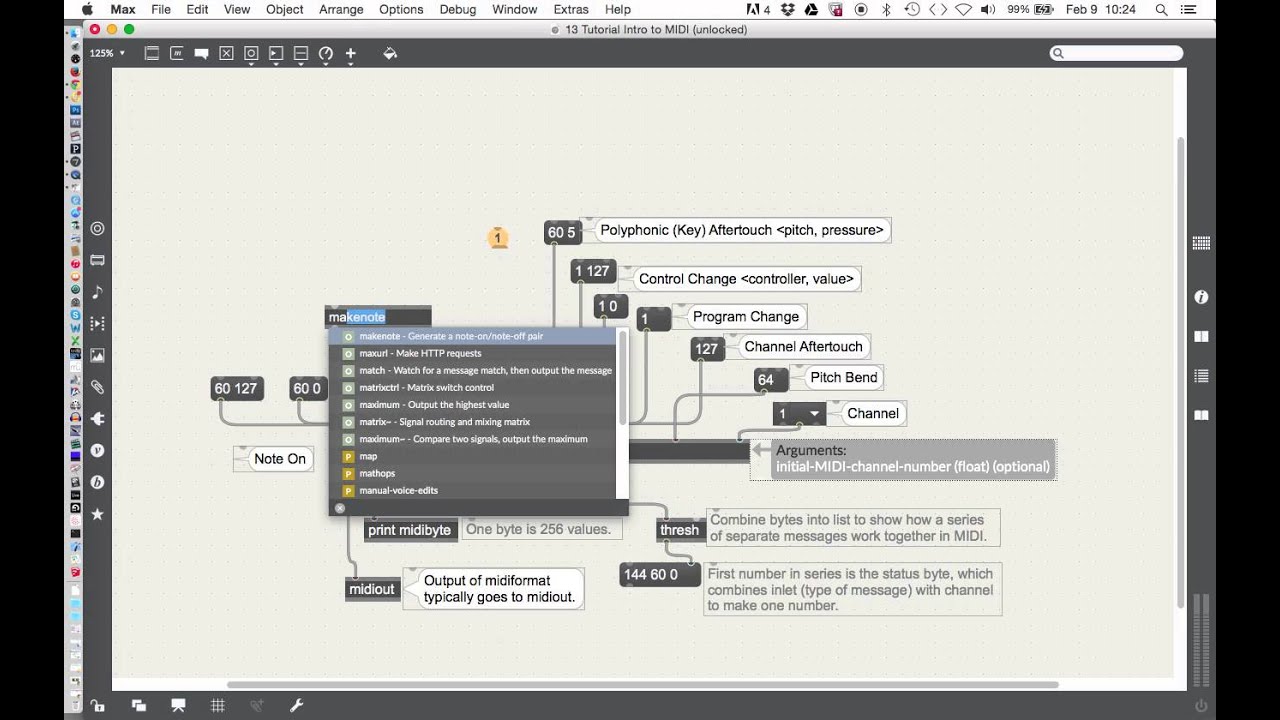Toggle presentation mode icon
The width and height of the screenshot is (1280, 720).
point(178,705)
